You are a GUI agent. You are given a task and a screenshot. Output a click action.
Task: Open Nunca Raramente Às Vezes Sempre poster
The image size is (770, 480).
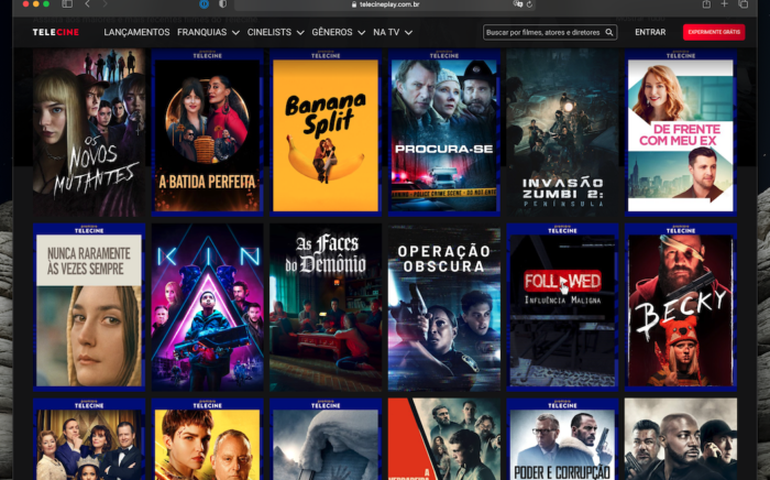(x=89, y=308)
